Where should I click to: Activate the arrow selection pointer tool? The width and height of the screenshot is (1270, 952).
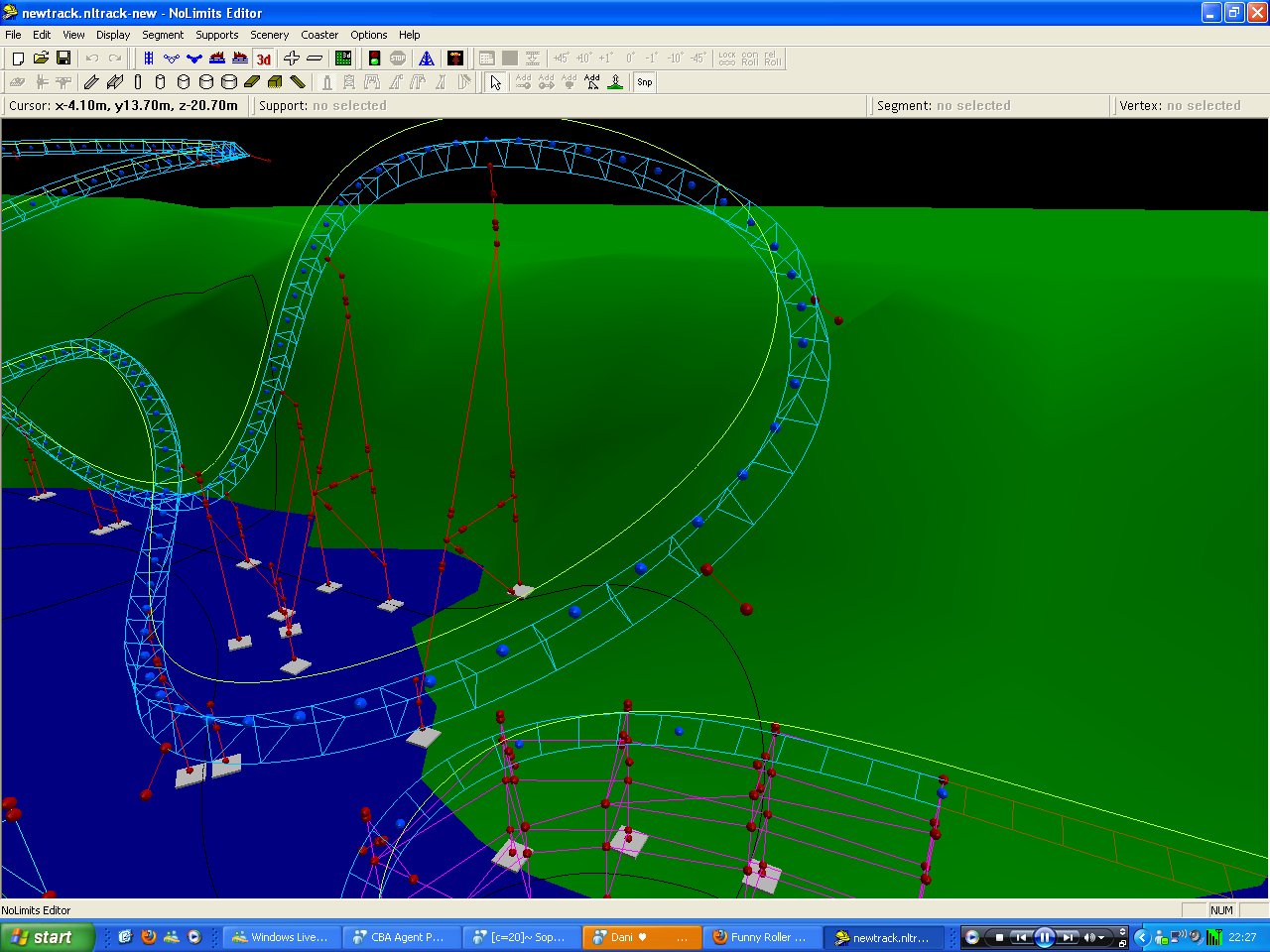pos(496,82)
